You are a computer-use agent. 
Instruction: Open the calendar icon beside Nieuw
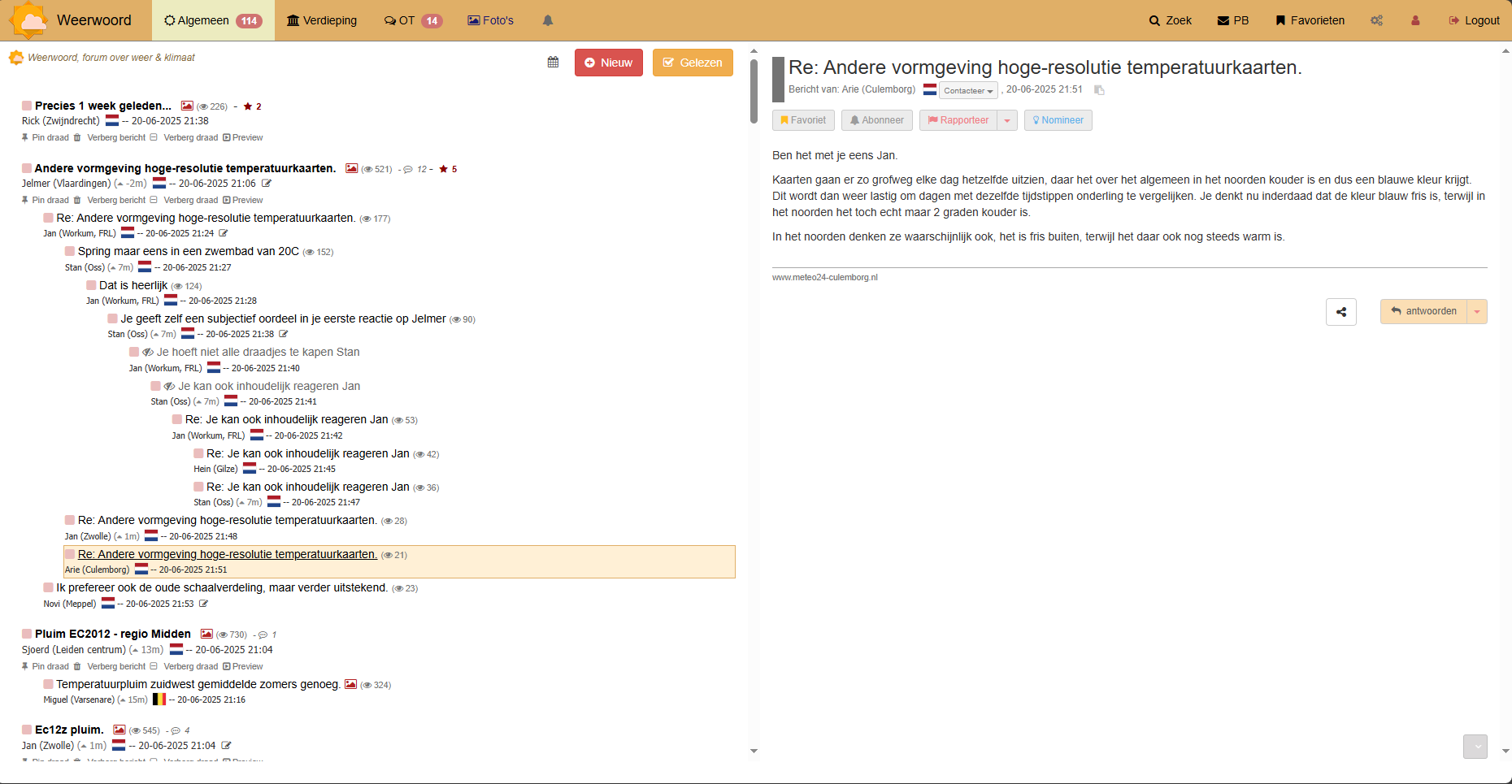(553, 63)
